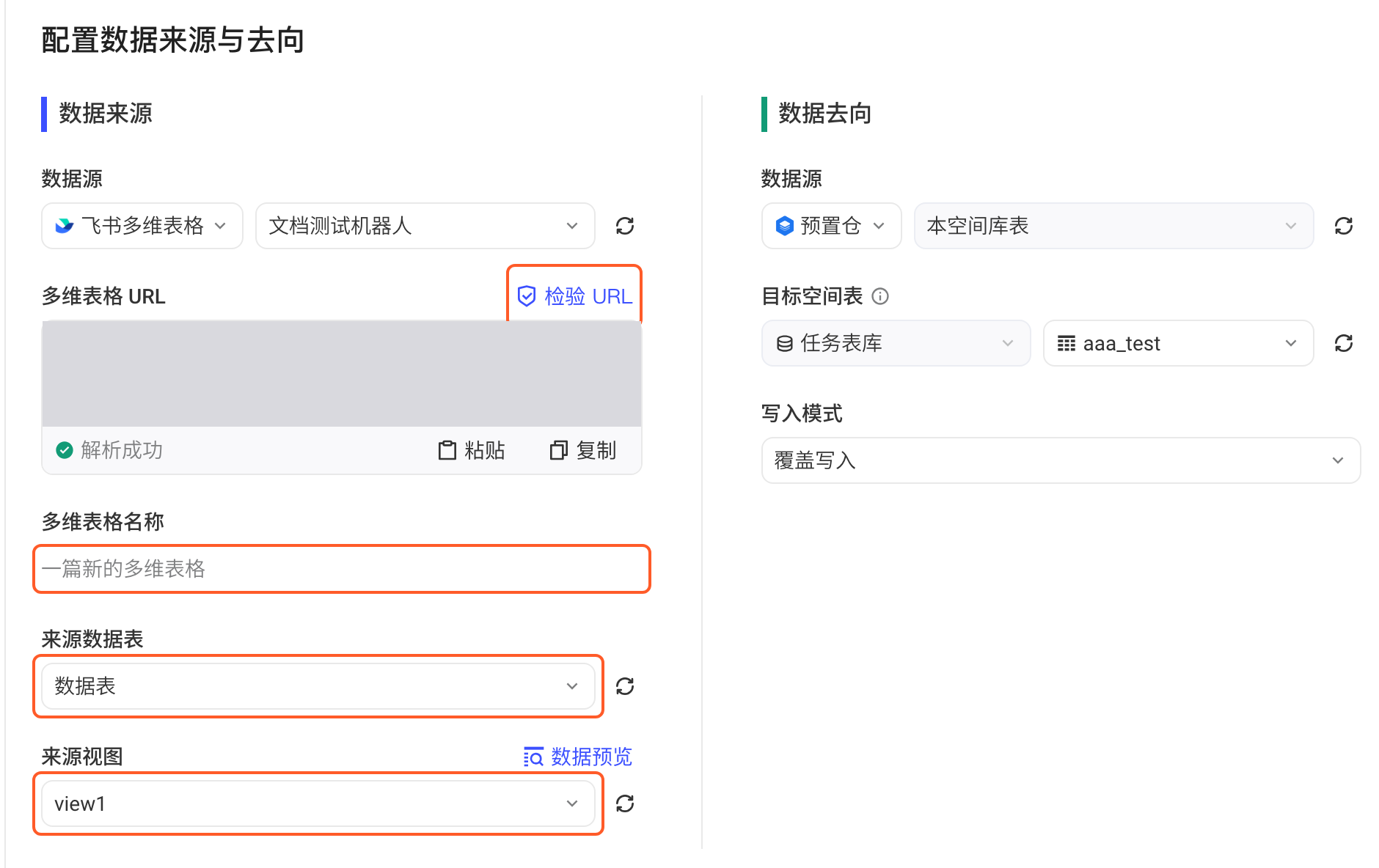Click the 目标空间表 label text
This screenshot has height=868, width=1379.
tap(812, 296)
